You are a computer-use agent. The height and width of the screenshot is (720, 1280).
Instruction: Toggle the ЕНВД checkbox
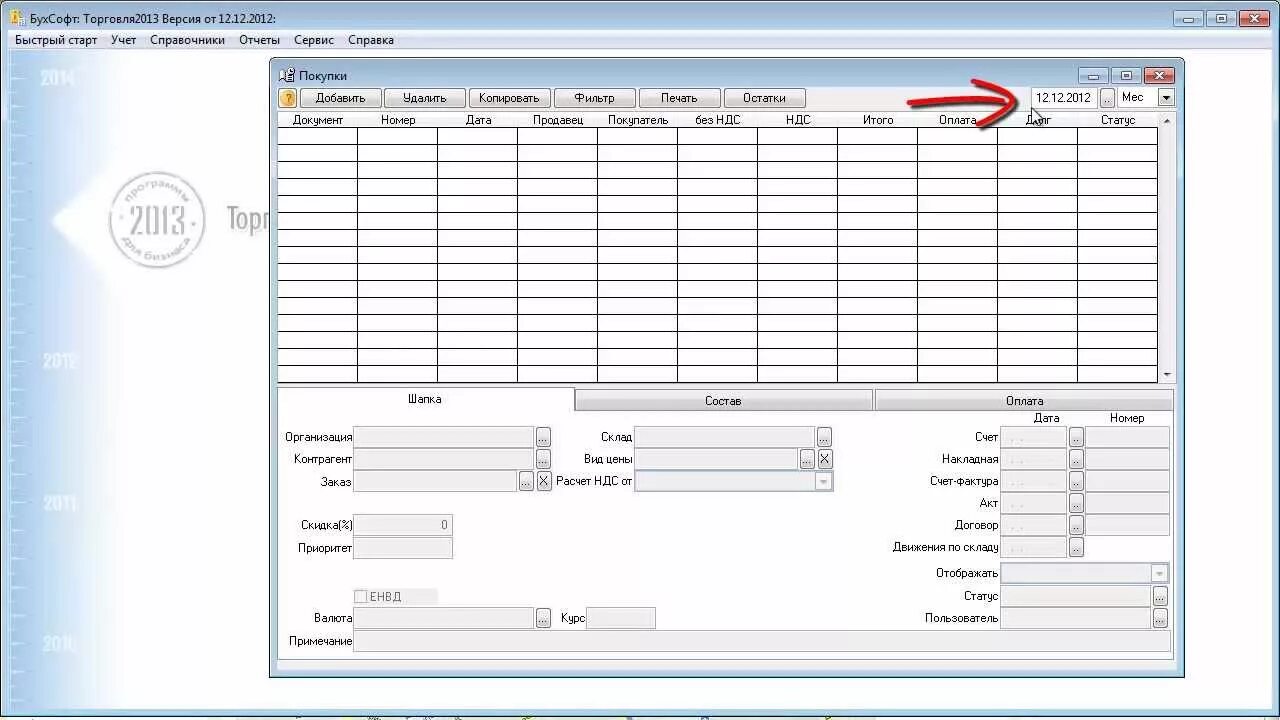360,596
